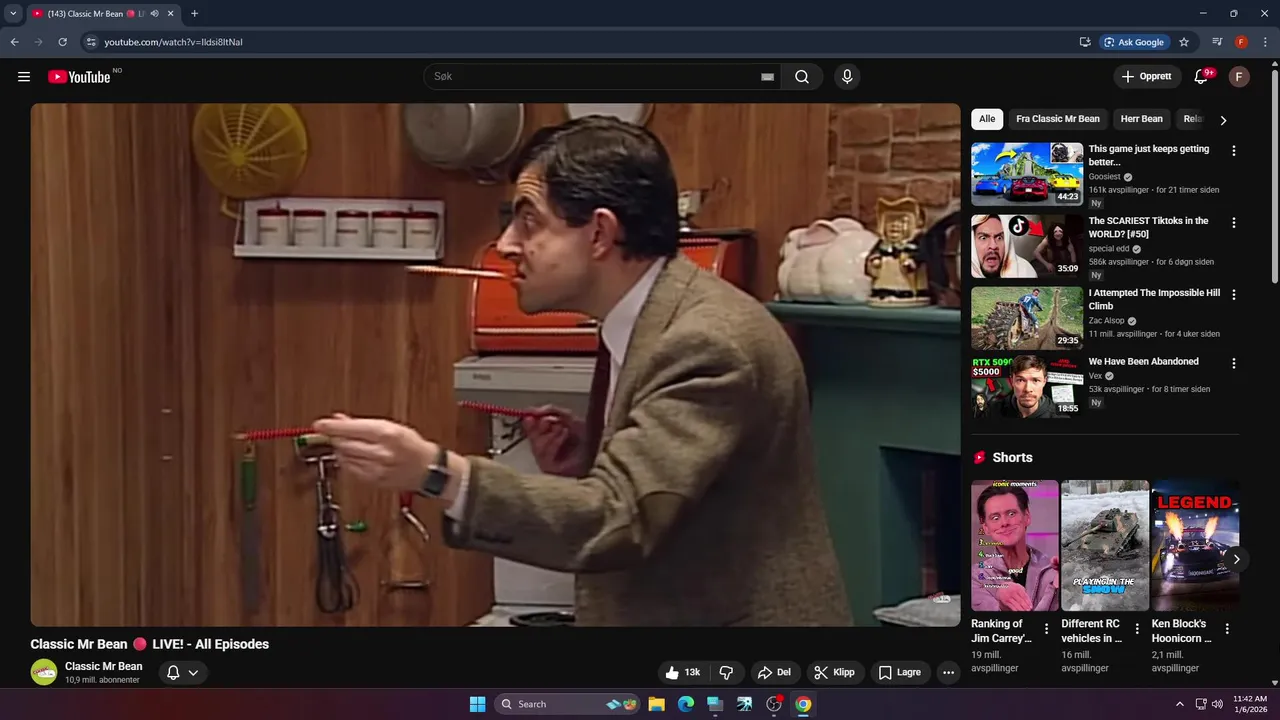Mute the tab via speaker icon
This screenshot has width=1280, height=720.
[154, 14]
